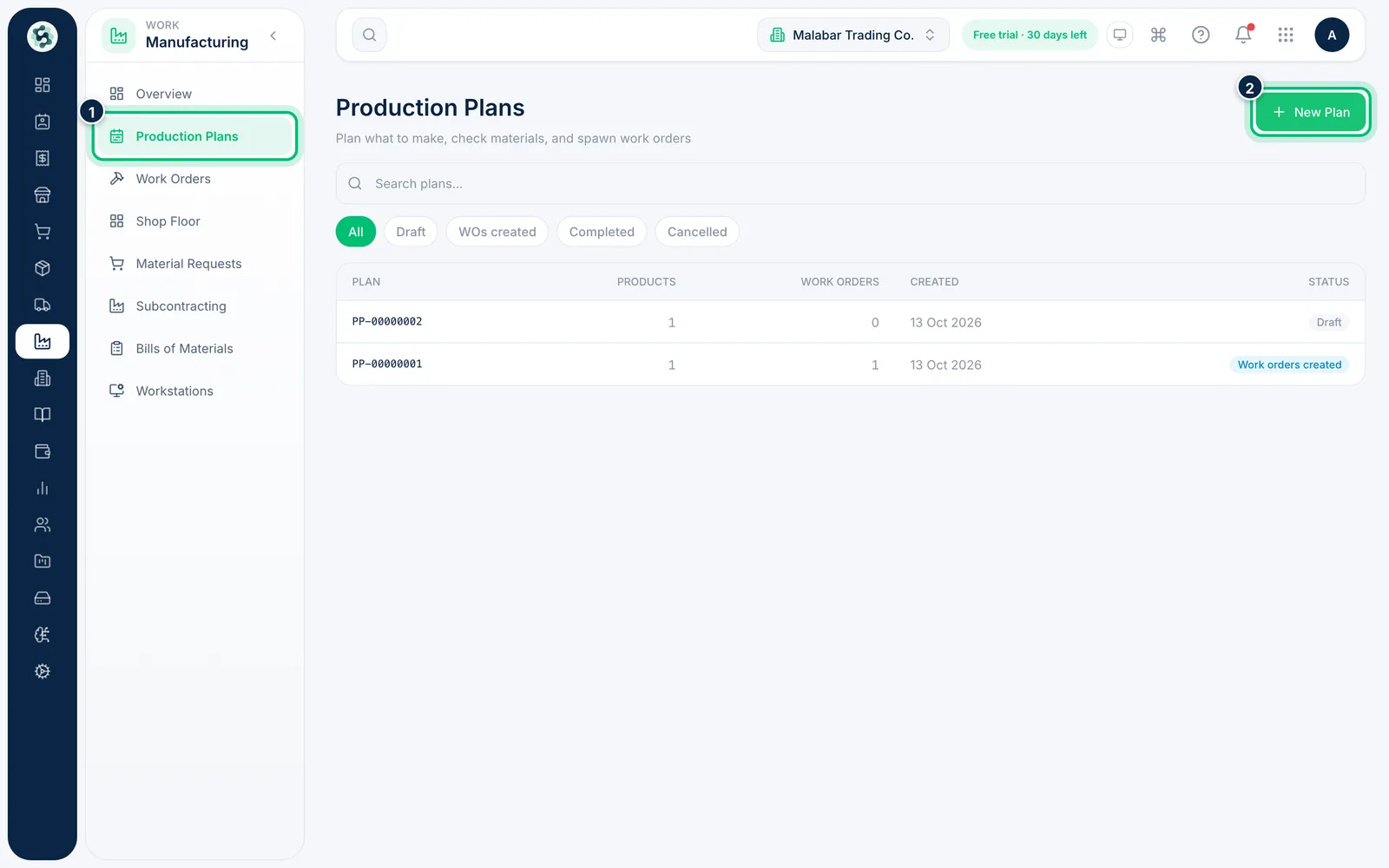Click the STATUS column header

[1328, 282]
